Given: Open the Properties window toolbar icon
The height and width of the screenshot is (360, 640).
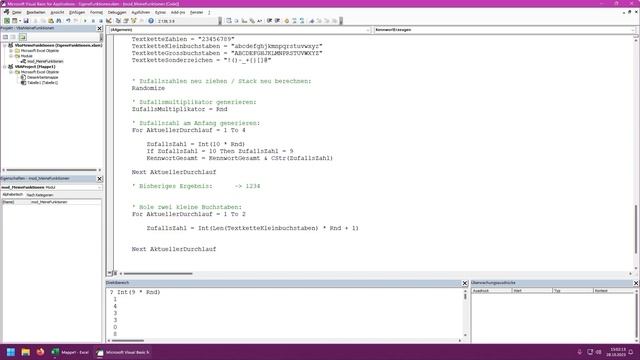Looking at the screenshot, I should click(x=126, y=21).
